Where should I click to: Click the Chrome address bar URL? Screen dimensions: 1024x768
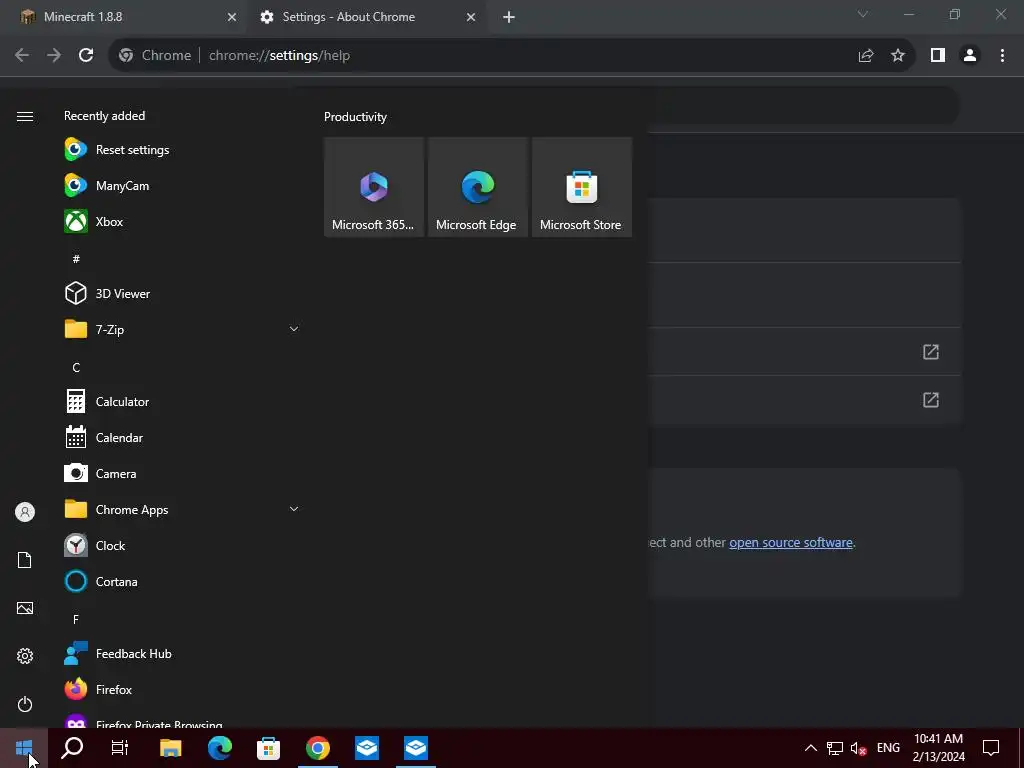point(280,56)
